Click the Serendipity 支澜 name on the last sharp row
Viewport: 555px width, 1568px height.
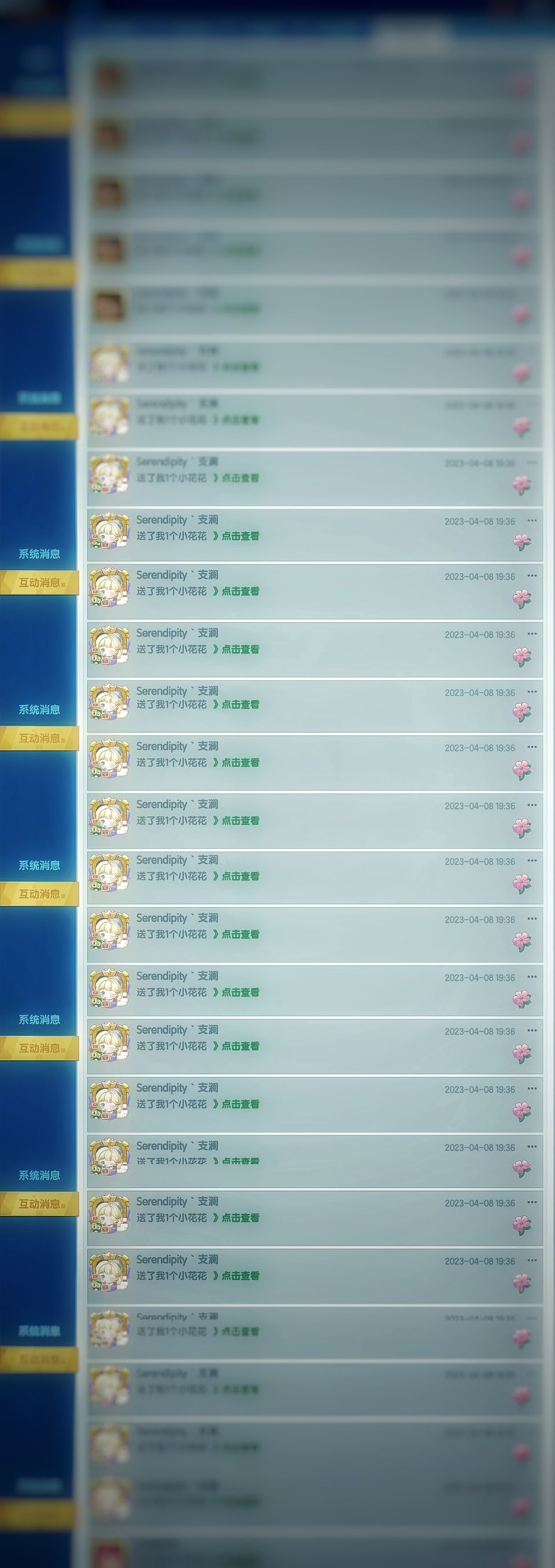click(177, 1259)
